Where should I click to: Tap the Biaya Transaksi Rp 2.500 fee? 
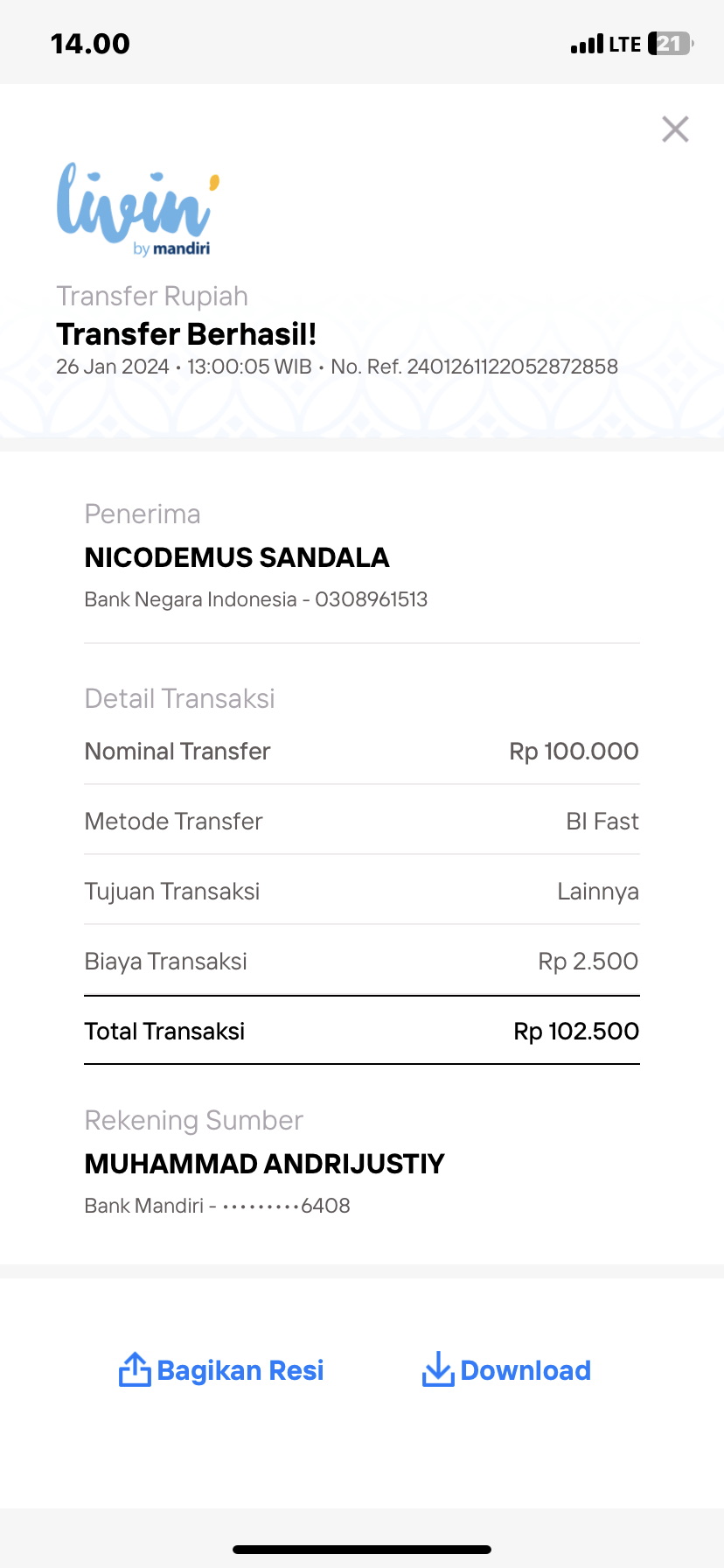[x=588, y=961]
